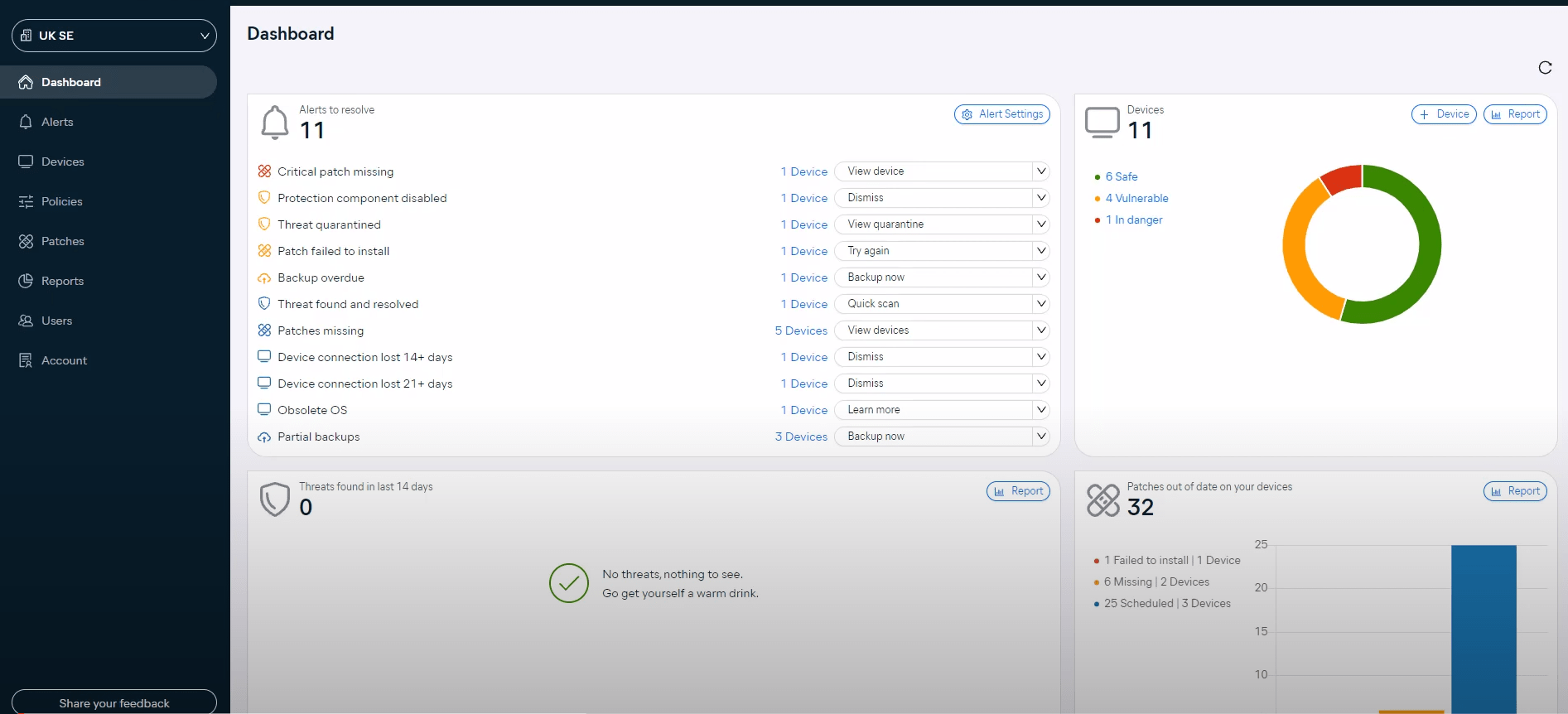1568x714 pixels.
Task: Click the 4 Vulnerable legend link
Action: (x=1136, y=198)
